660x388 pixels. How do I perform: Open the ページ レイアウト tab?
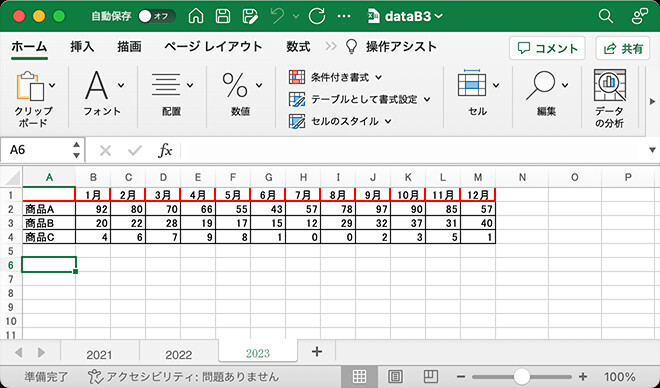click(x=213, y=46)
